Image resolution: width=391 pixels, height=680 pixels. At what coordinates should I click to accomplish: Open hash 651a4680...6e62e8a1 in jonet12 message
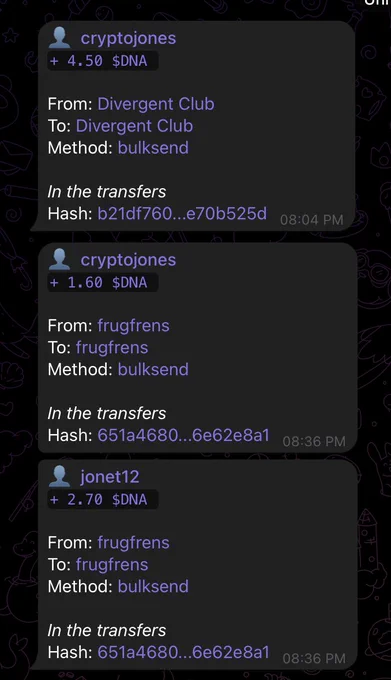coord(183,652)
